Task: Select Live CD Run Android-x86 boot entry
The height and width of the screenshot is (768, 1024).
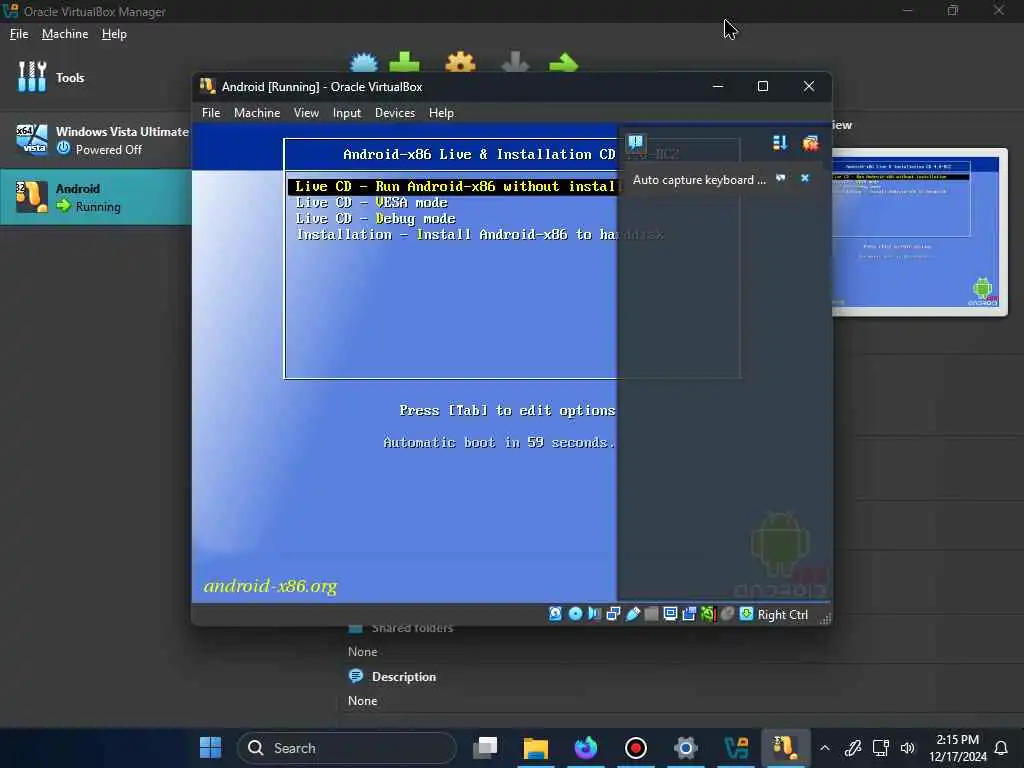Action: pyautogui.click(x=452, y=187)
